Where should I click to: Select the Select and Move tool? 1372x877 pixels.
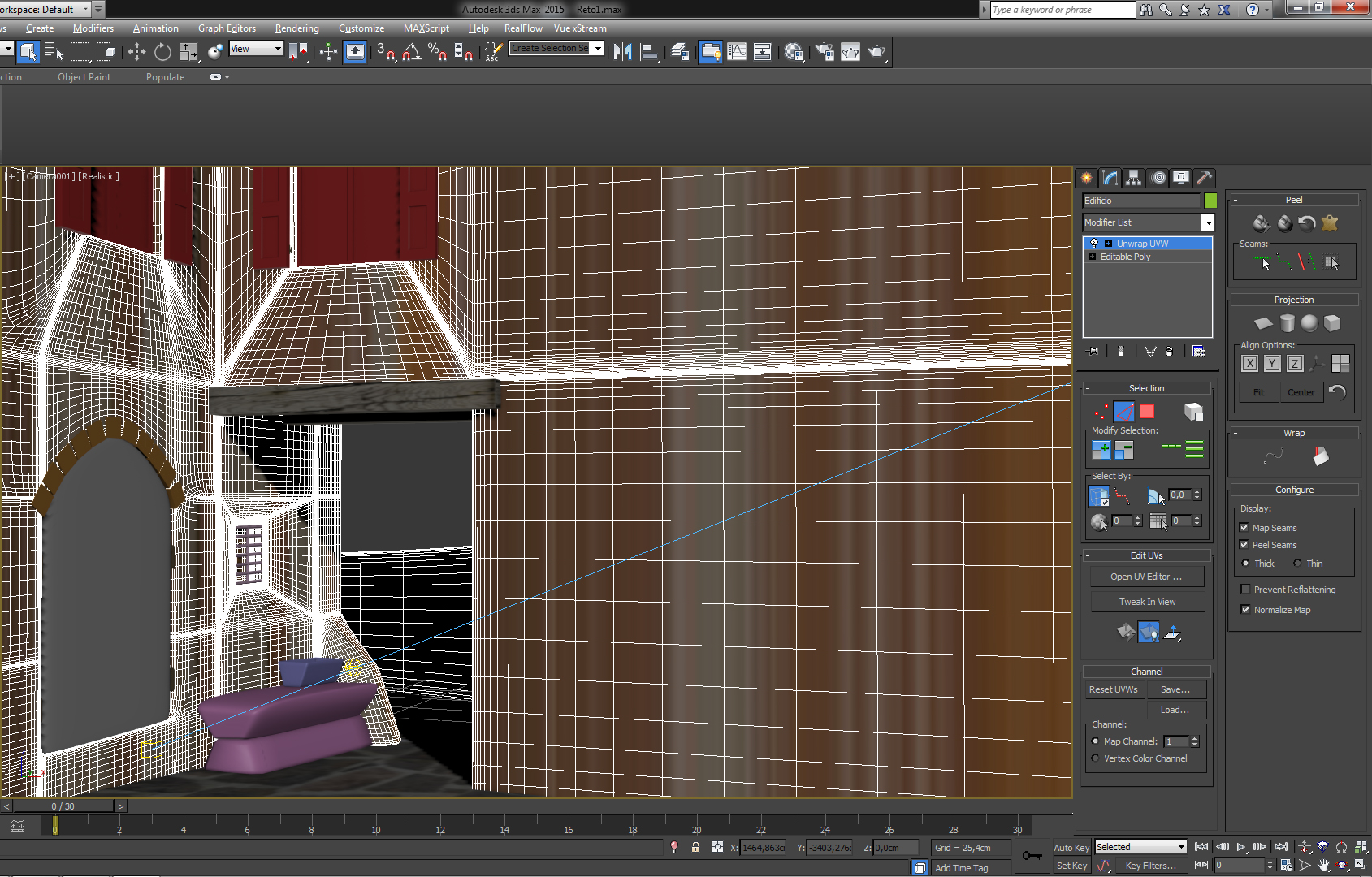pos(136,52)
